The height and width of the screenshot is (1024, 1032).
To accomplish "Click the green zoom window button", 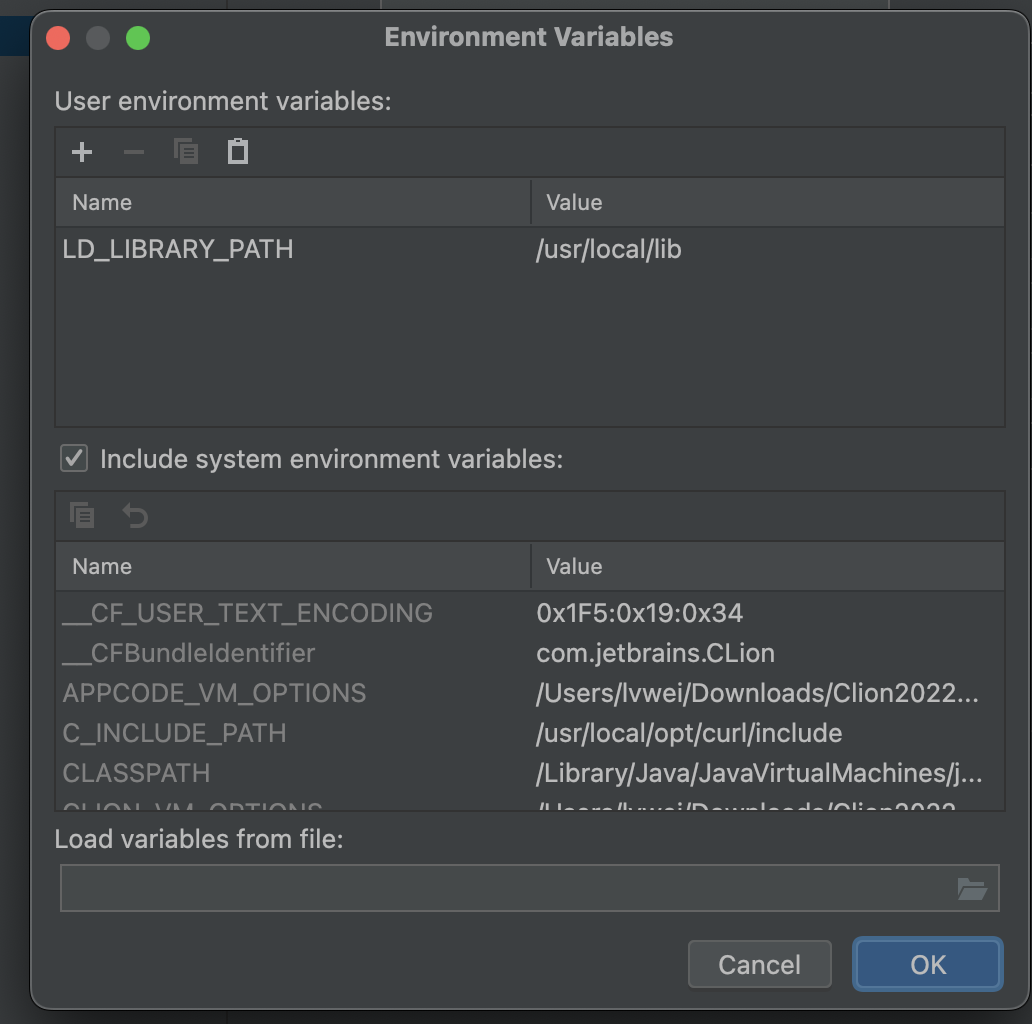I will (x=138, y=38).
